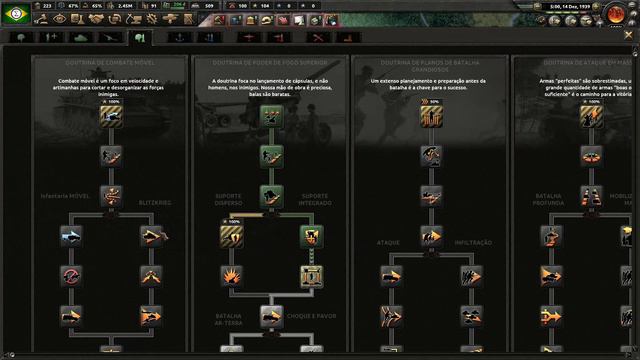
Task: Select top Ataque em Massa doctrine at 100%
Action: [591, 116]
